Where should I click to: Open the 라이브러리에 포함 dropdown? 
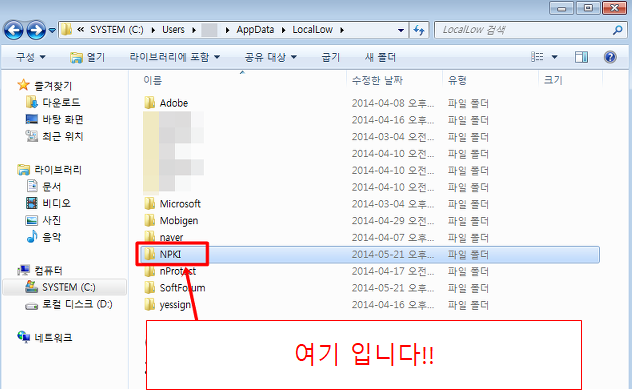click(175, 57)
